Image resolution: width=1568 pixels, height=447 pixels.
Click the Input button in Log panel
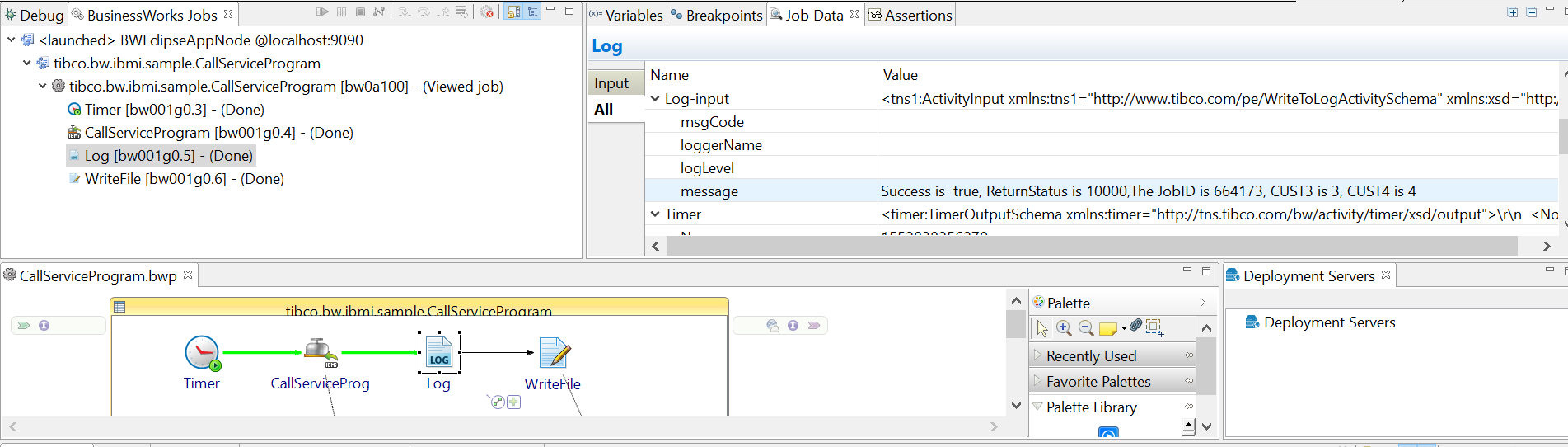click(615, 83)
